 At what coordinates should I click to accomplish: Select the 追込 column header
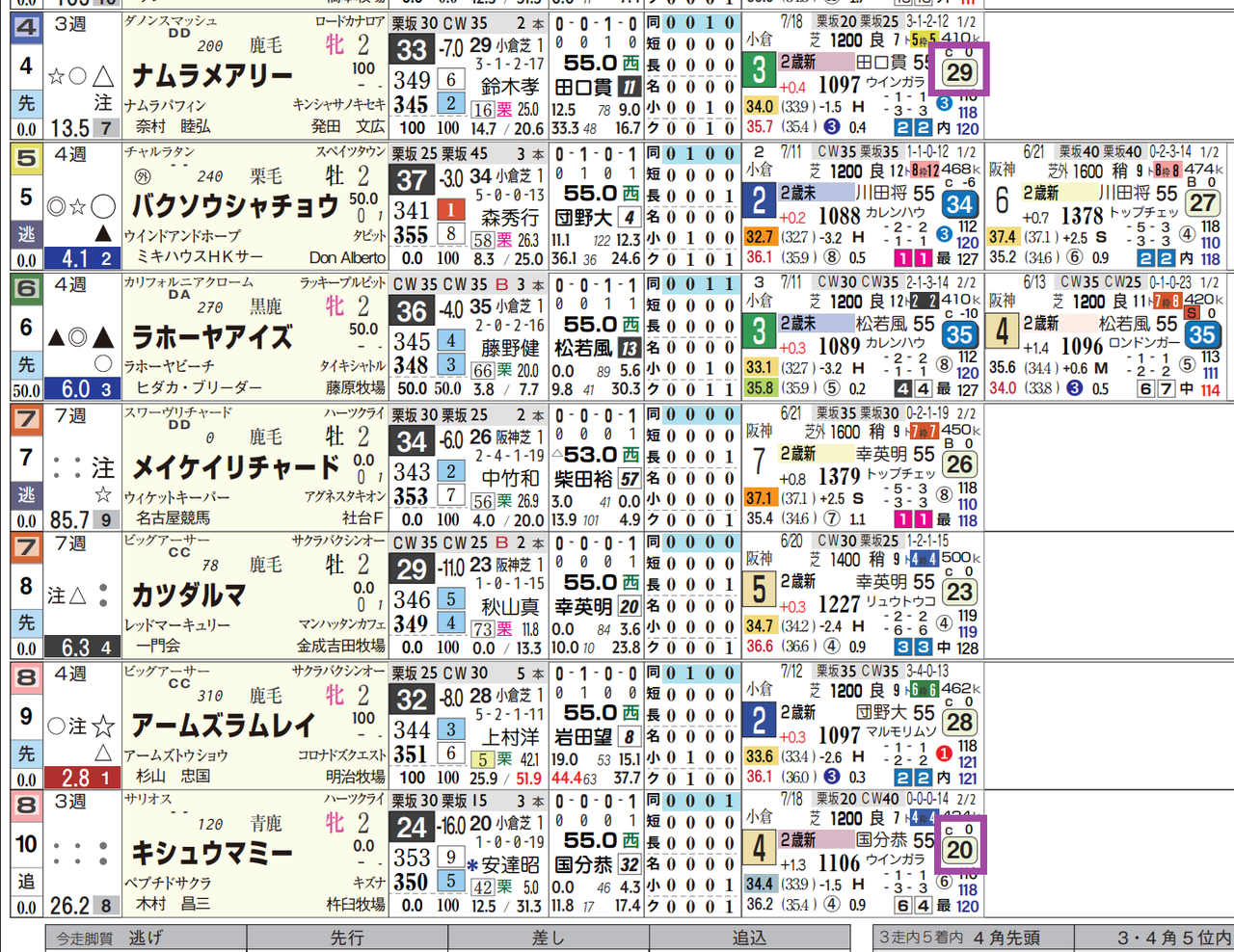click(x=749, y=938)
